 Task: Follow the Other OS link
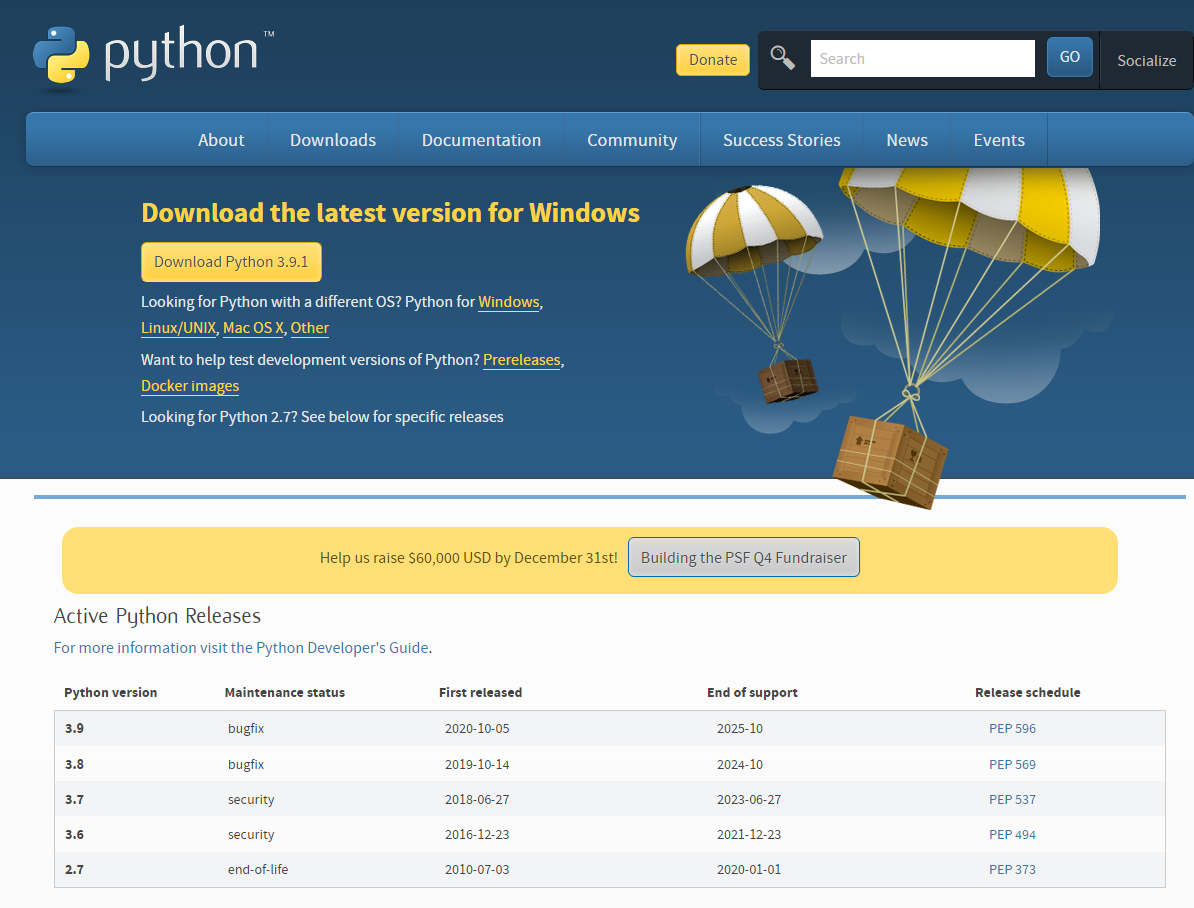click(309, 328)
